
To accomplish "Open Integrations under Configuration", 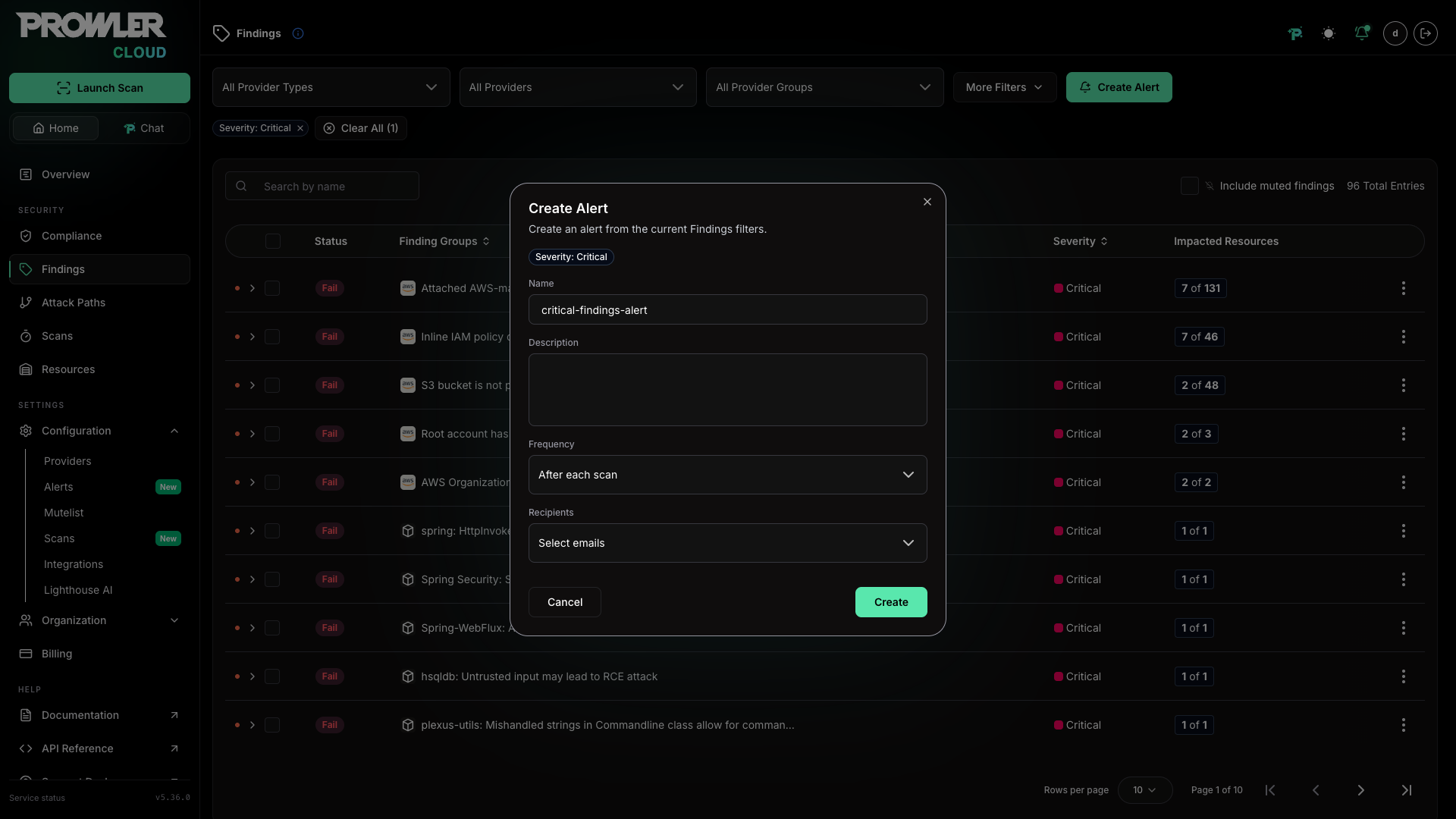I will pyautogui.click(x=74, y=564).
